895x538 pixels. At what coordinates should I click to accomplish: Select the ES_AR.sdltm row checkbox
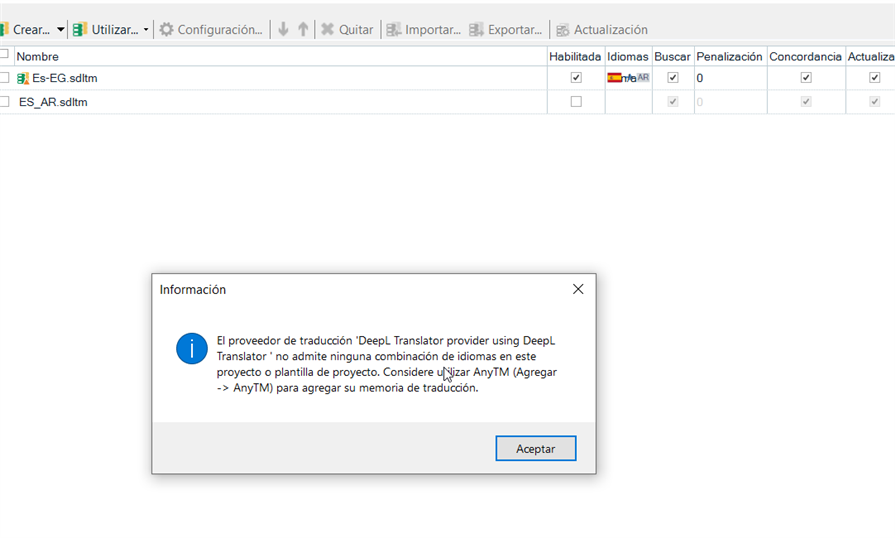pos(5,102)
